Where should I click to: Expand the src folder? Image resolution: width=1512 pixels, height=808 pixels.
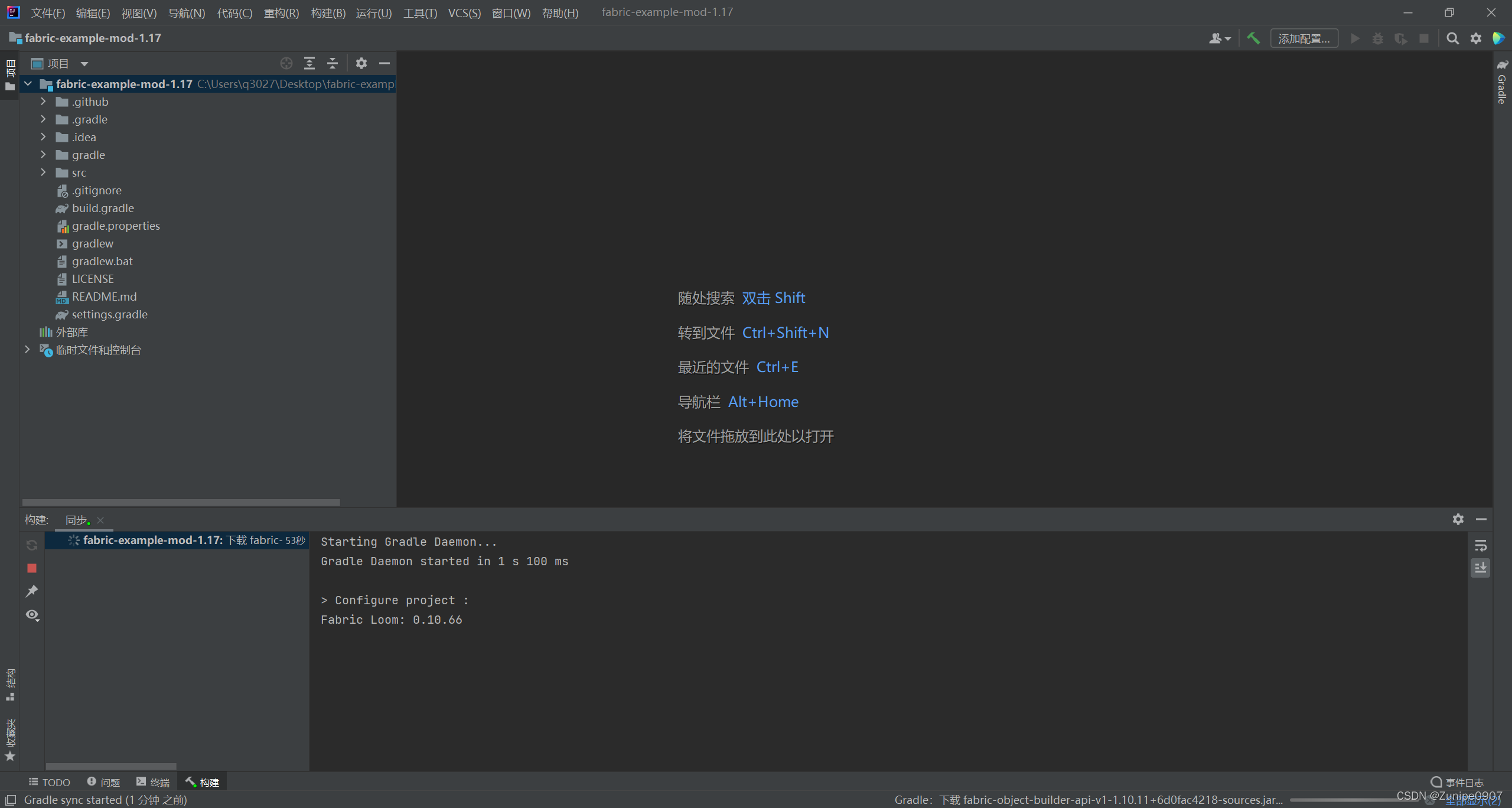[43, 172]
